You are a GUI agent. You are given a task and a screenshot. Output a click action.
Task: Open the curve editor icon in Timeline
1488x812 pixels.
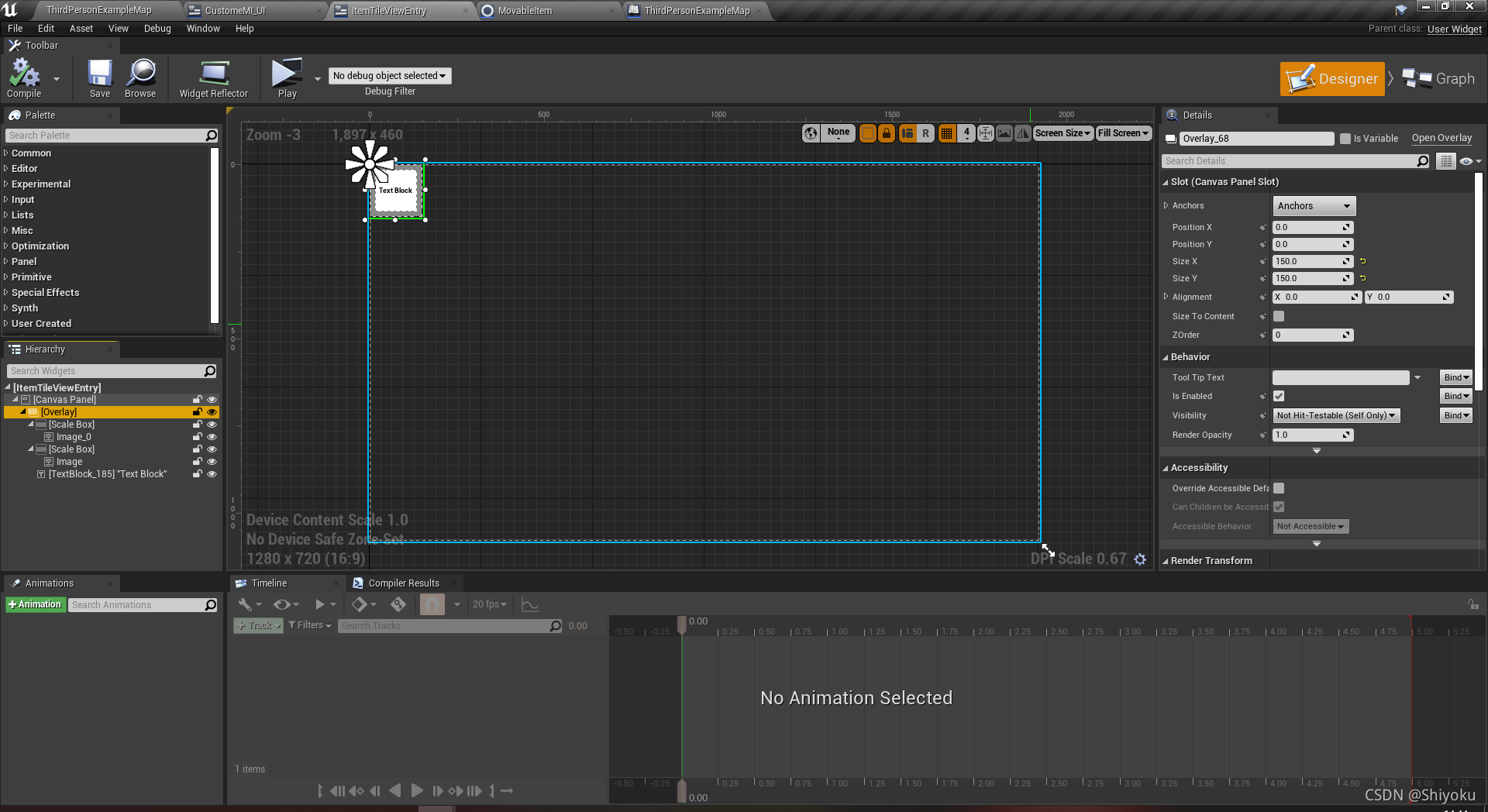point(529,604)
